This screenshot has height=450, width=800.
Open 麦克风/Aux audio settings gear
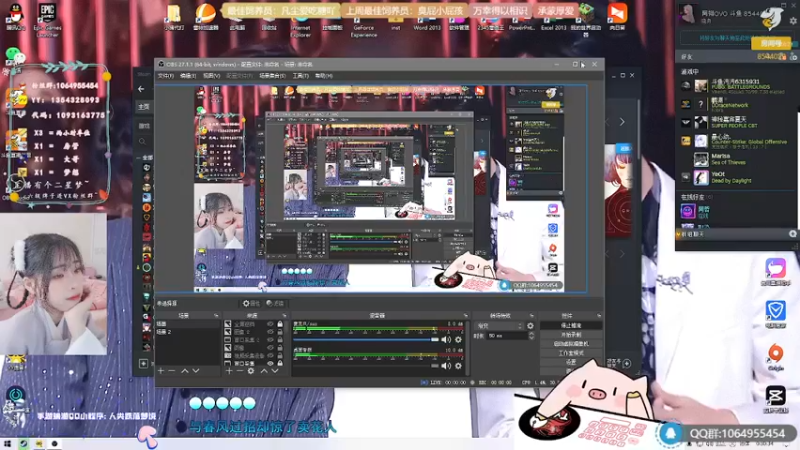458,339
